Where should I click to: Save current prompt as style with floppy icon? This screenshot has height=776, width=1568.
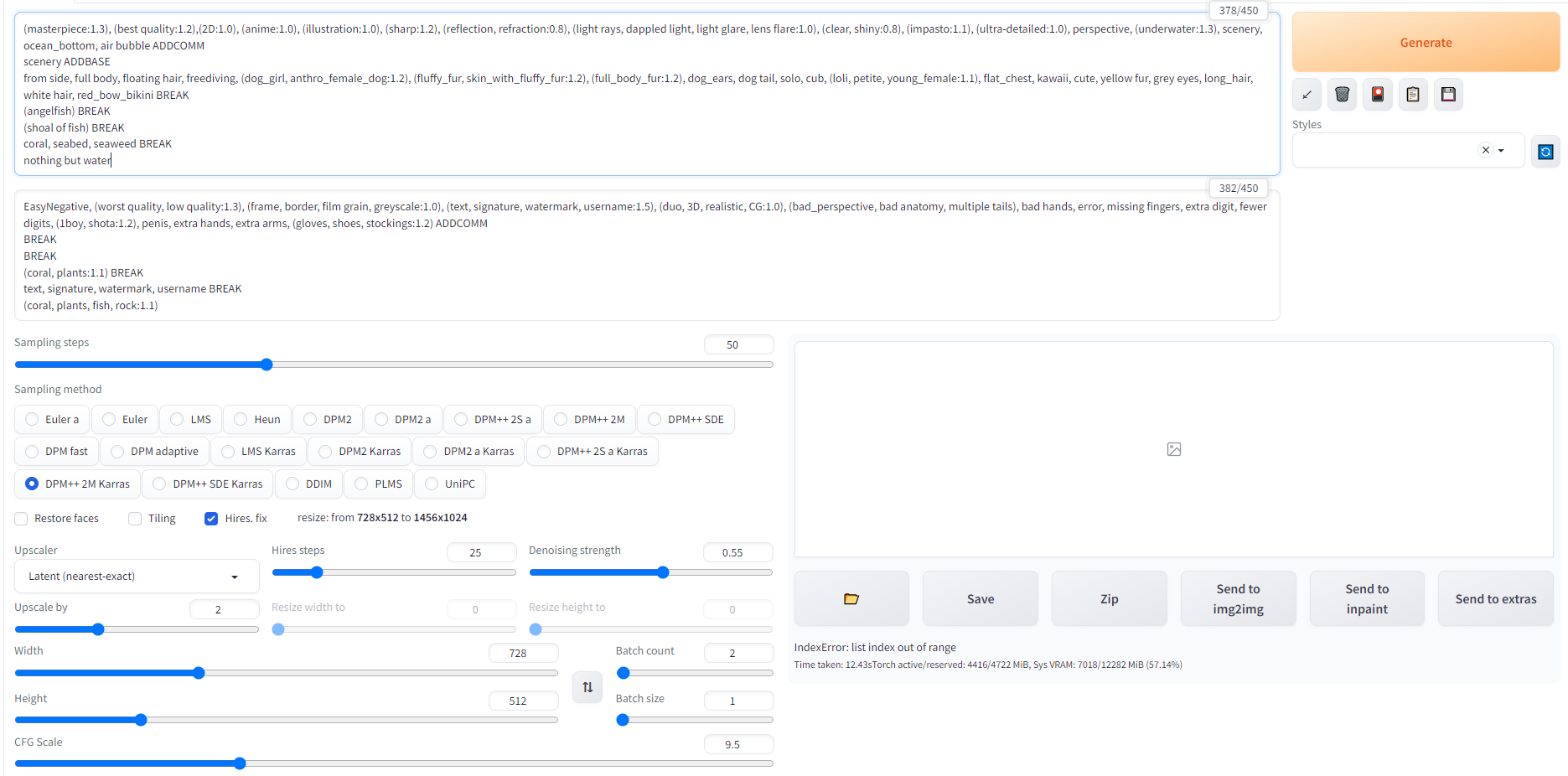[x=1448, y=94]
